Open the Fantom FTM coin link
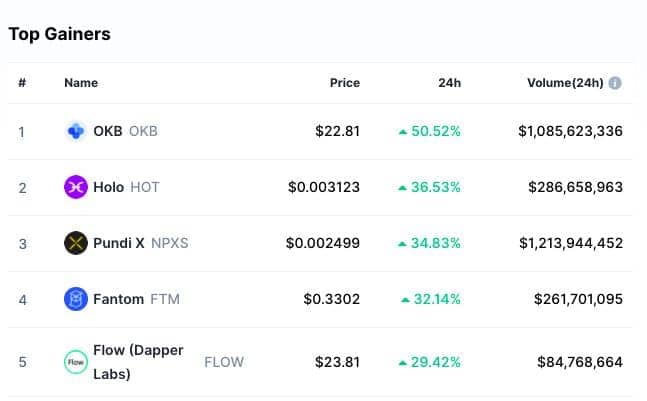This screenshot has height=401, width=647. point(136,299)
